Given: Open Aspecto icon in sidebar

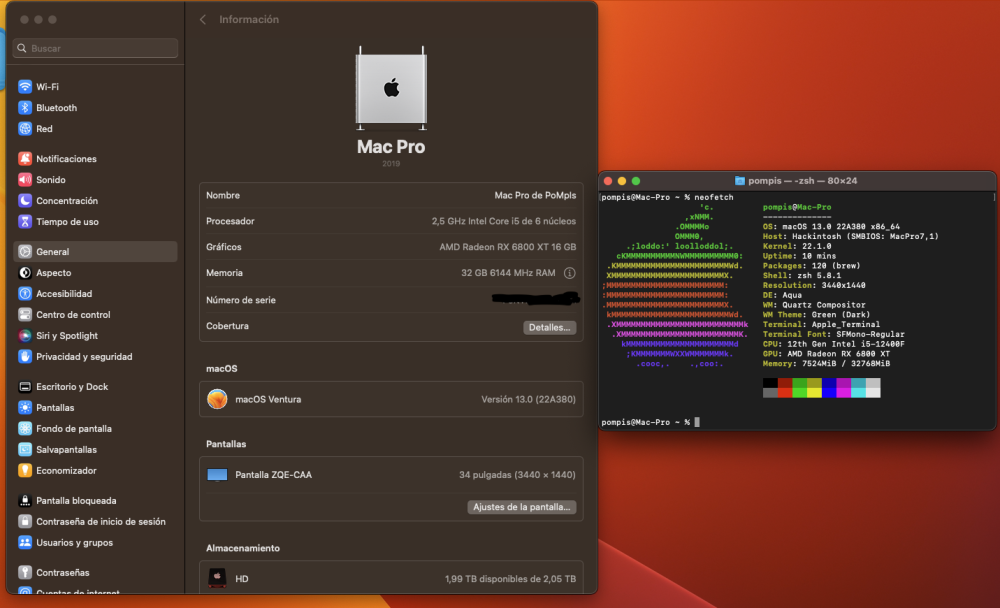Looking at the screenshot, I should [25, 273].
